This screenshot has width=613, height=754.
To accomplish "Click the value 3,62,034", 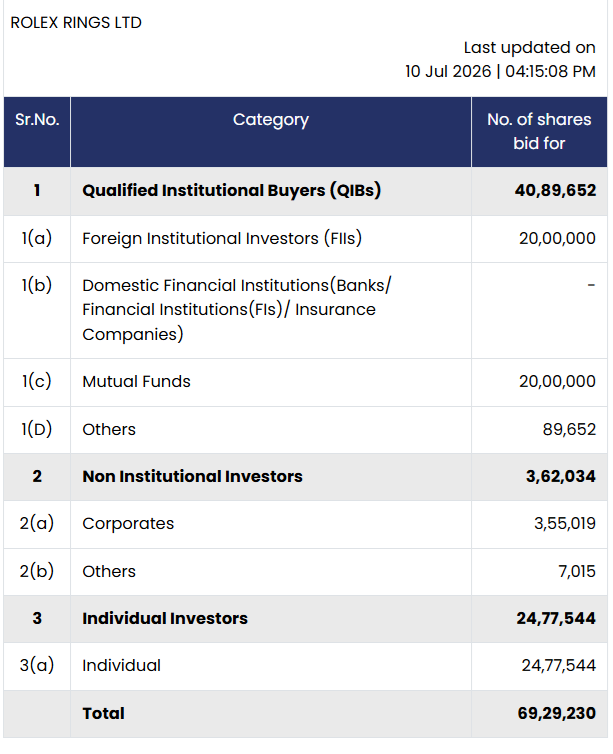I will (561, 476).
